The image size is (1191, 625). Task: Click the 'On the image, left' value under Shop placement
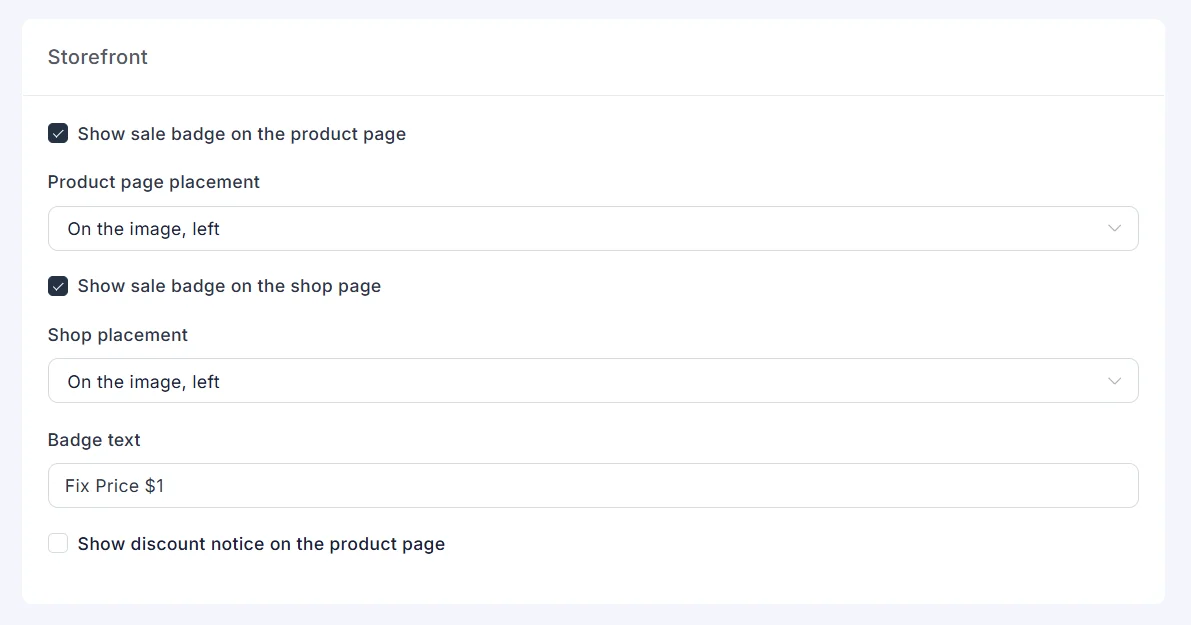(x=144, y=382)
